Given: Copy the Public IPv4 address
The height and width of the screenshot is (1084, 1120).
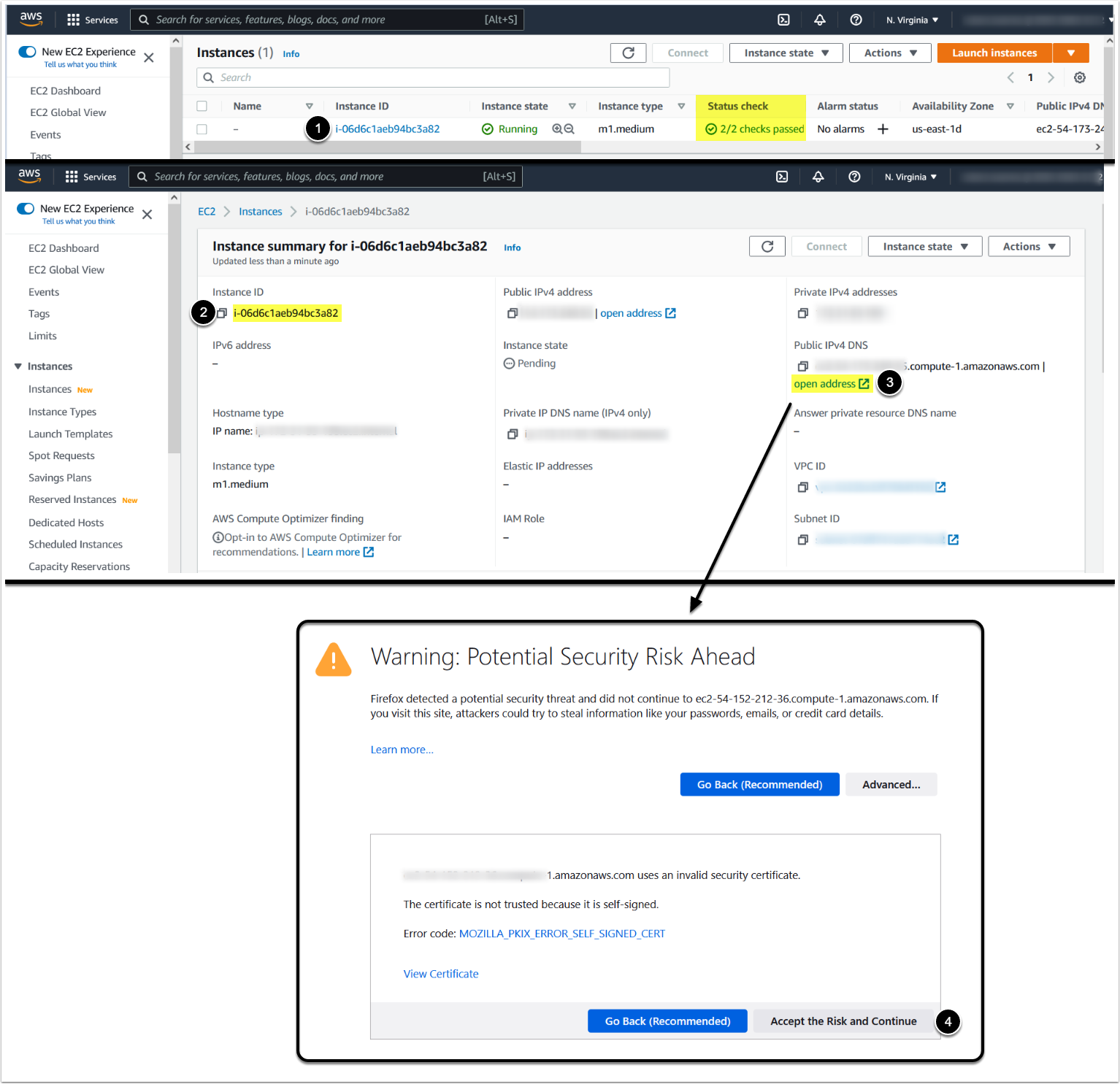Looking at the screenshot, I should pos(513,313).
